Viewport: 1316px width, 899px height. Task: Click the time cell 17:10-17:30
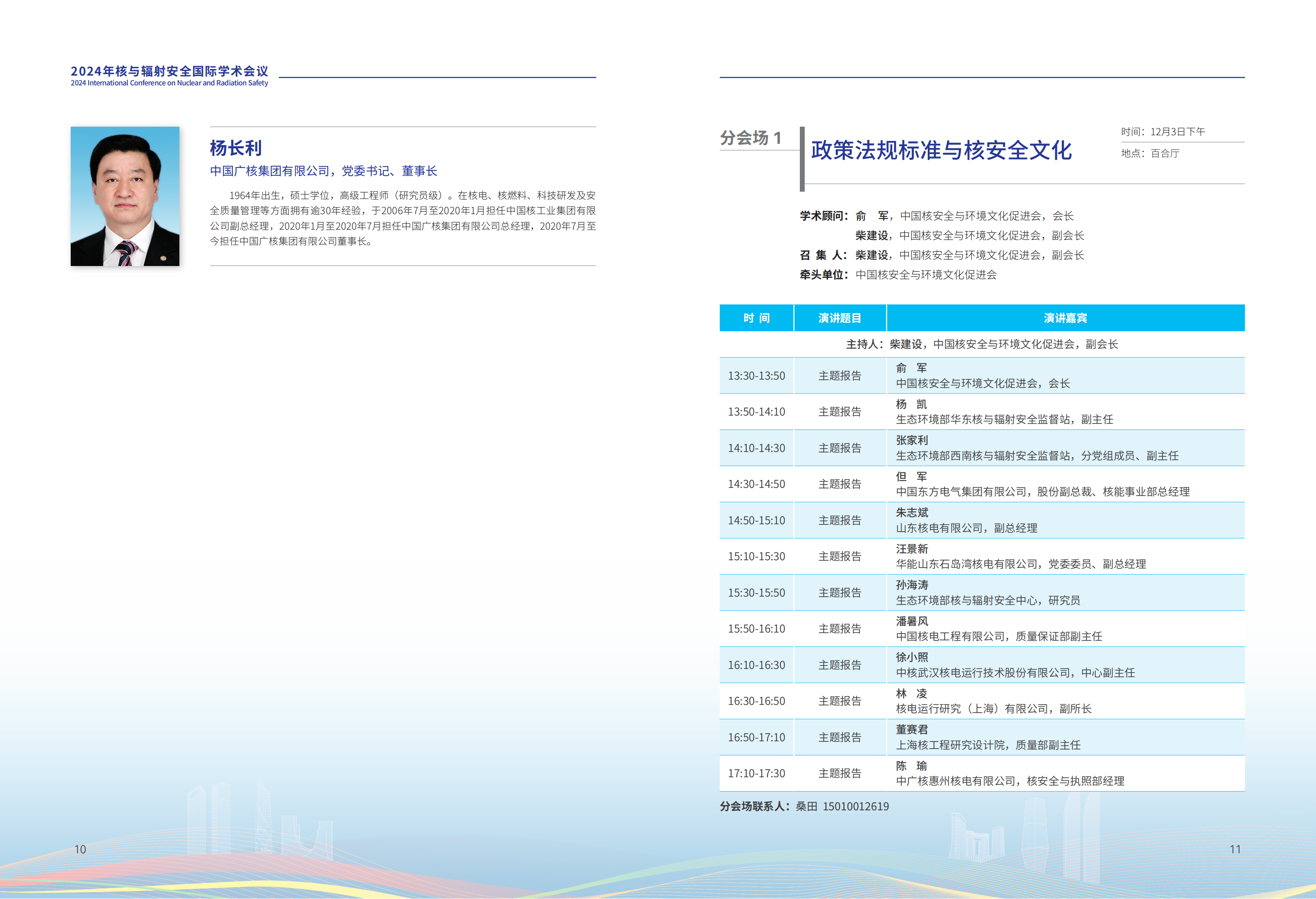756,773
